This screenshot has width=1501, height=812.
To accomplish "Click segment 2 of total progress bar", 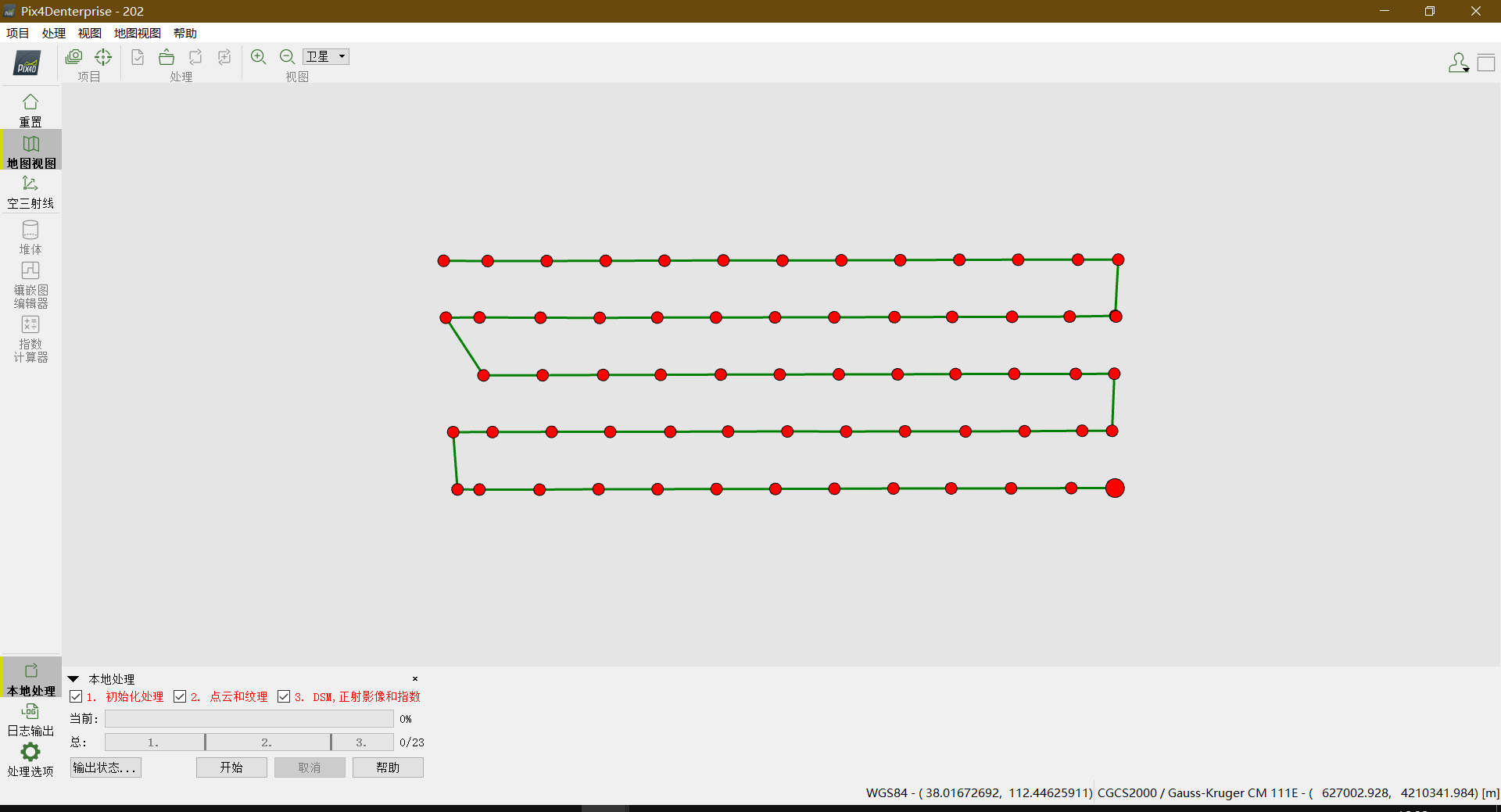I will pos(268,742).
